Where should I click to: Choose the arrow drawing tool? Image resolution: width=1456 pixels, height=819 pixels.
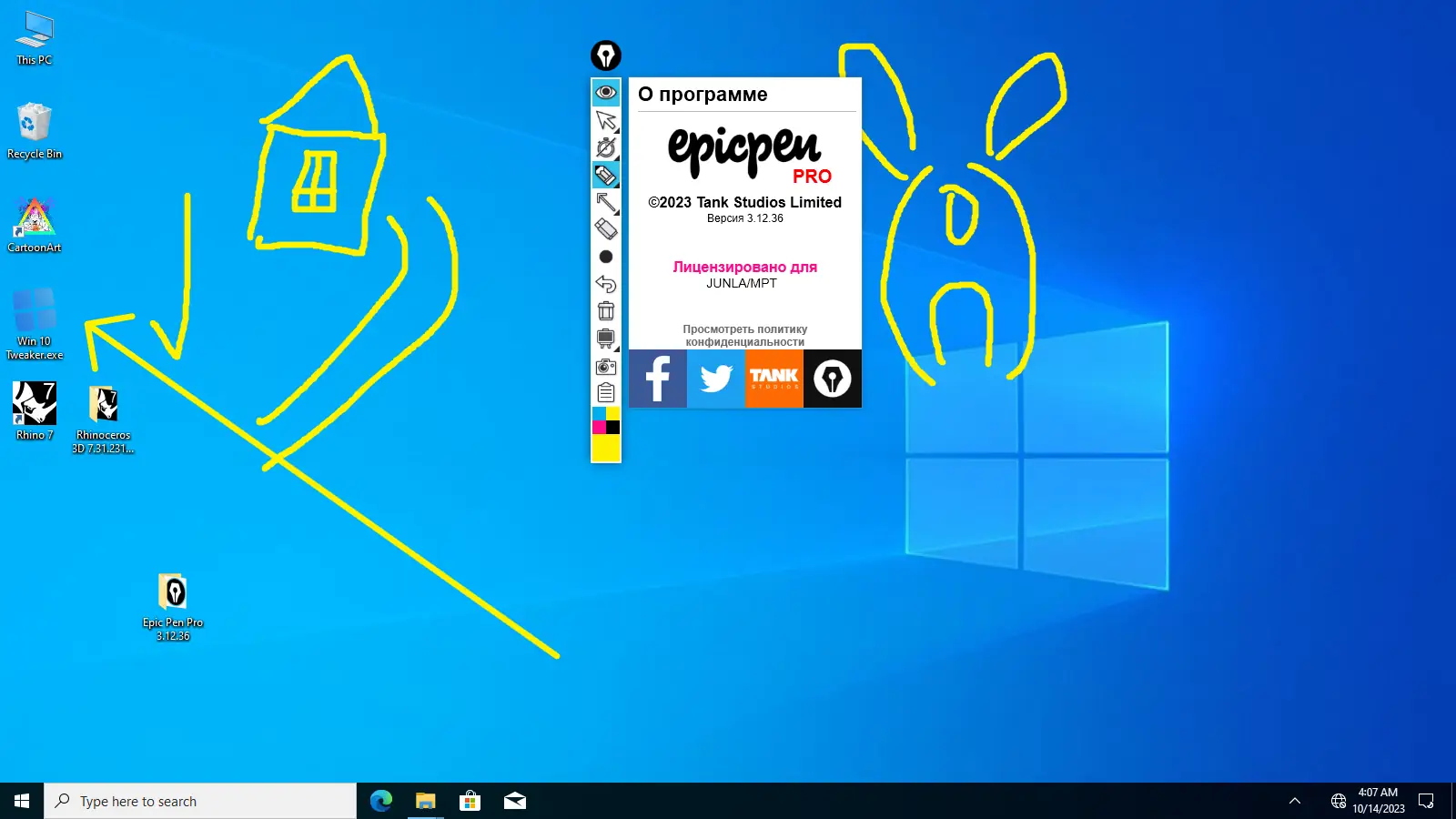[606, 202]
